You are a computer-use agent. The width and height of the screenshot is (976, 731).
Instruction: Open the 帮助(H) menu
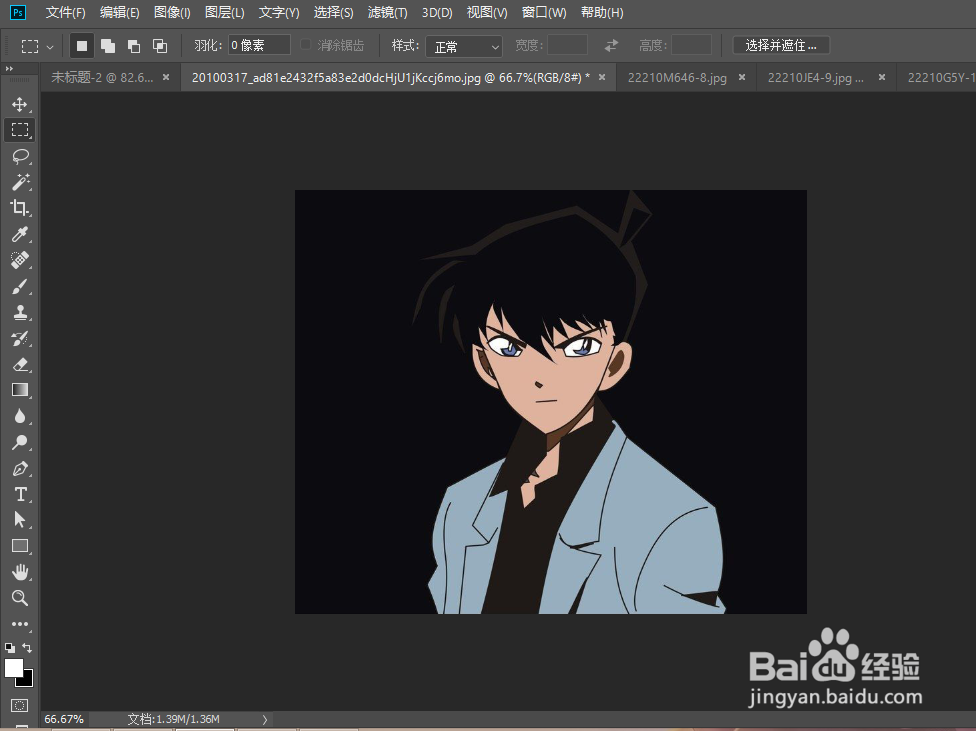602,12
